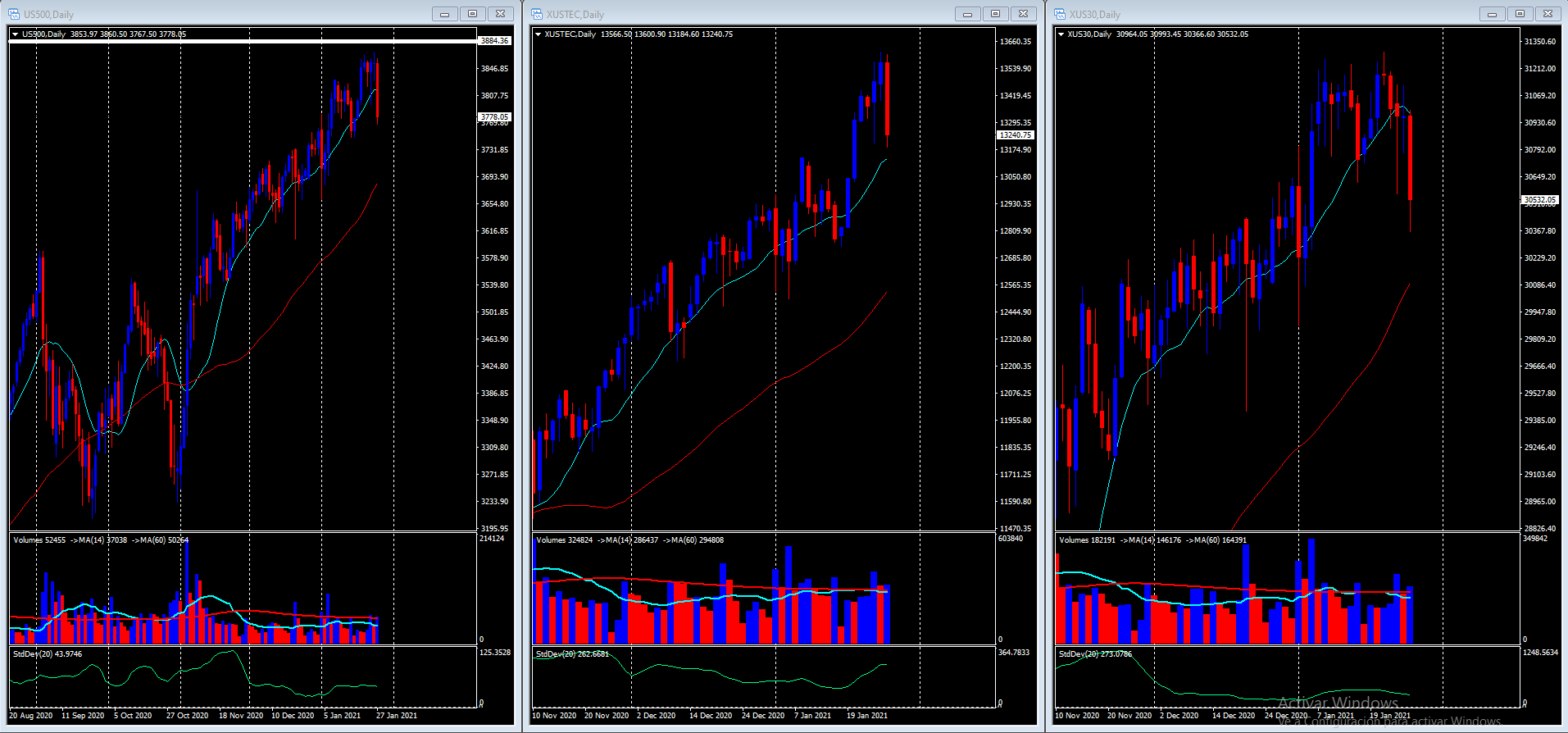Viewport: 1568px width, 733px height.
Task: Click 14 Dec 2020 date in XUS30 chart
Action: point(1234,716)
